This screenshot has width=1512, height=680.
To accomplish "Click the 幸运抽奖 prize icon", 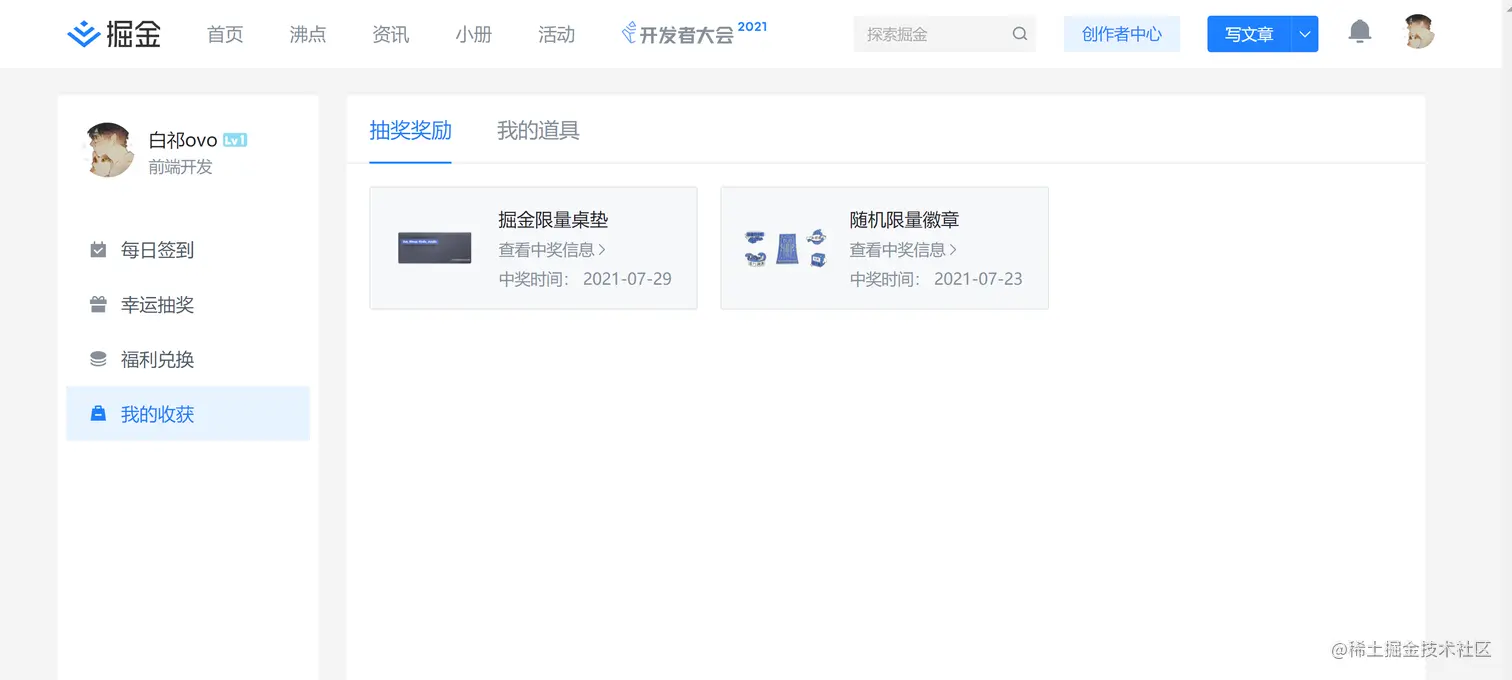I will (x=98, y=304).
